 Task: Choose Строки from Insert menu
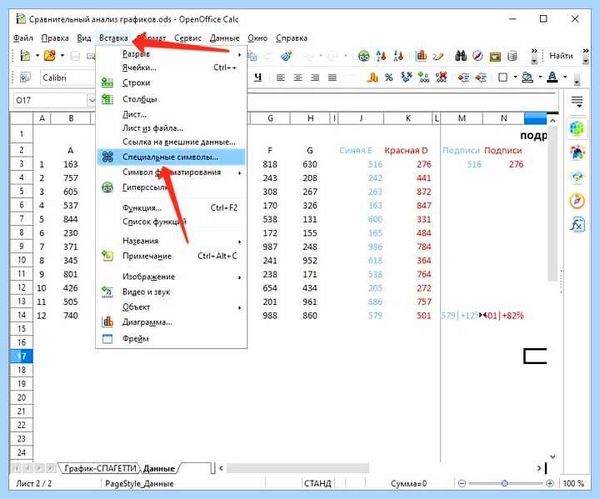tap(171, 83)
